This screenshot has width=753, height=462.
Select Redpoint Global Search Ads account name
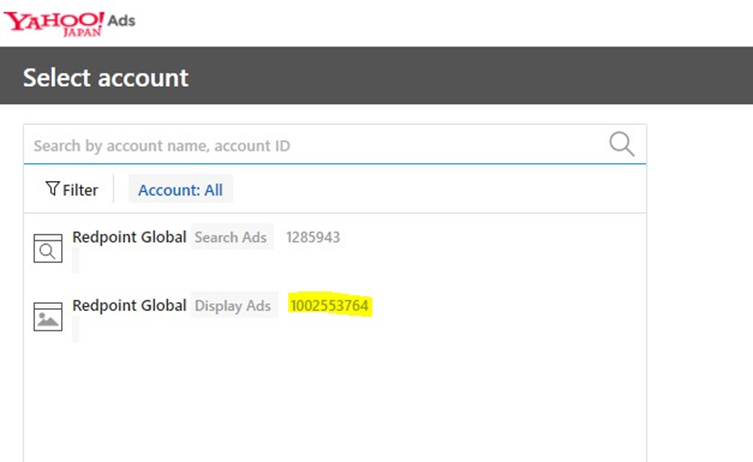pos(129,237)
